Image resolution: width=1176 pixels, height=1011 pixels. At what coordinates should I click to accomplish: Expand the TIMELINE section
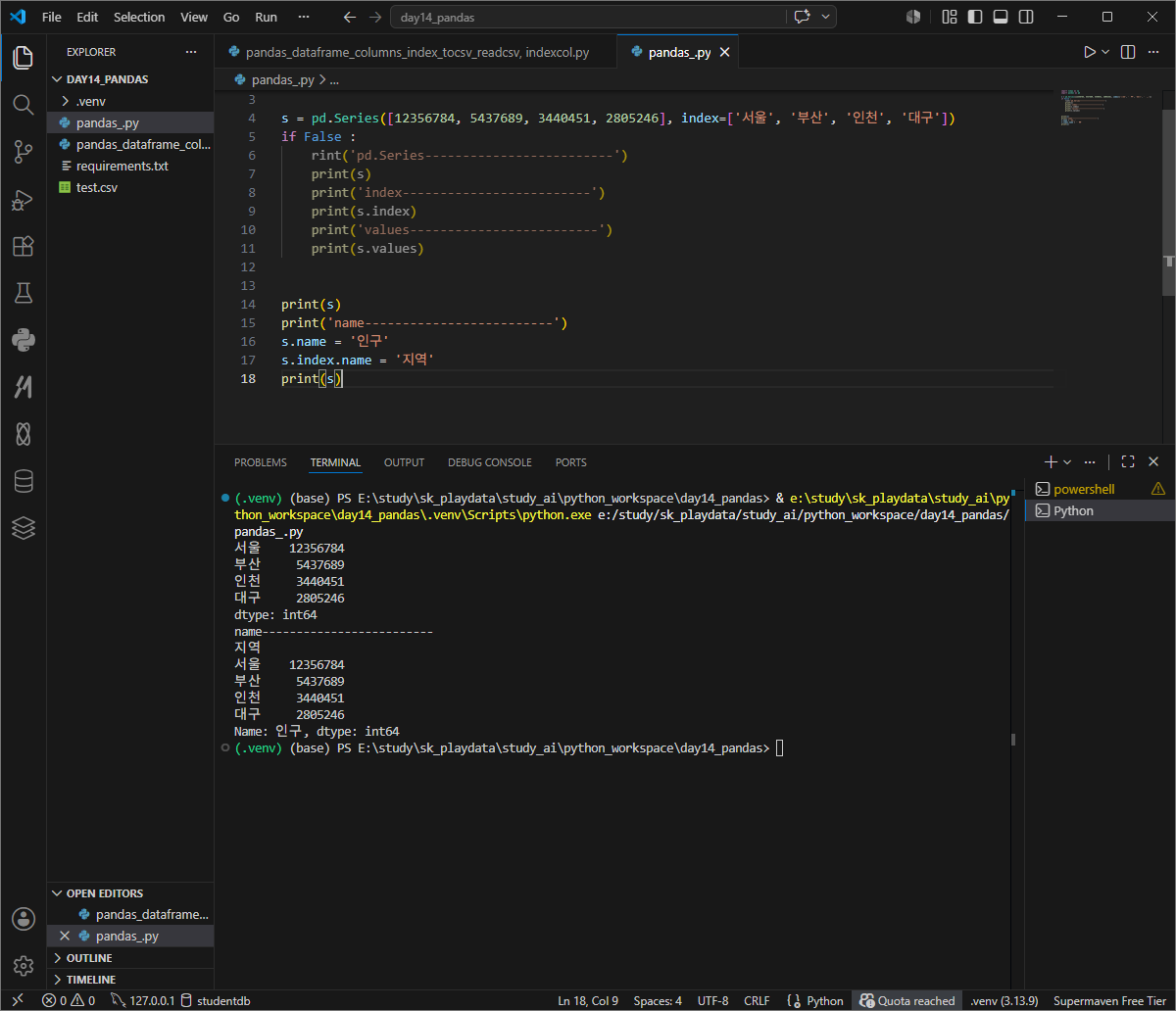tap(130, 980)
